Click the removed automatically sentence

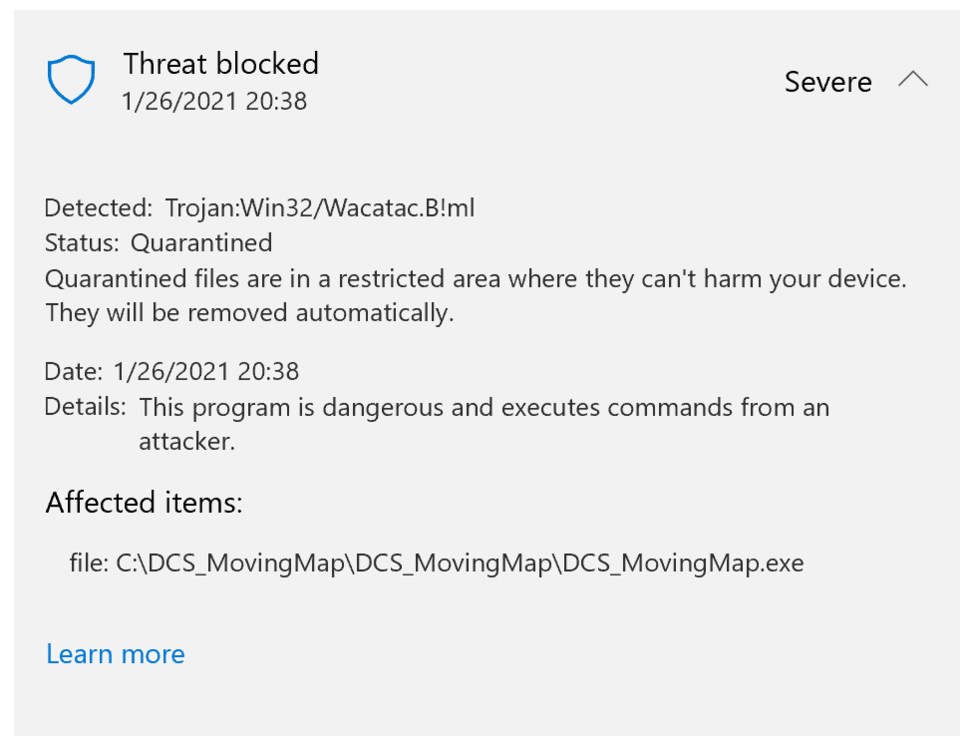249,313
